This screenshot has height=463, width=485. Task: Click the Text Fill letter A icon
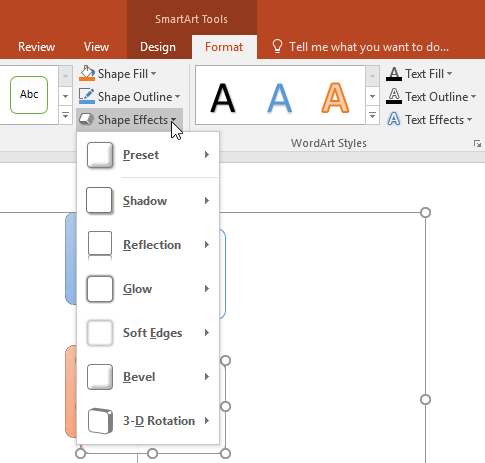tap(394, 74)
